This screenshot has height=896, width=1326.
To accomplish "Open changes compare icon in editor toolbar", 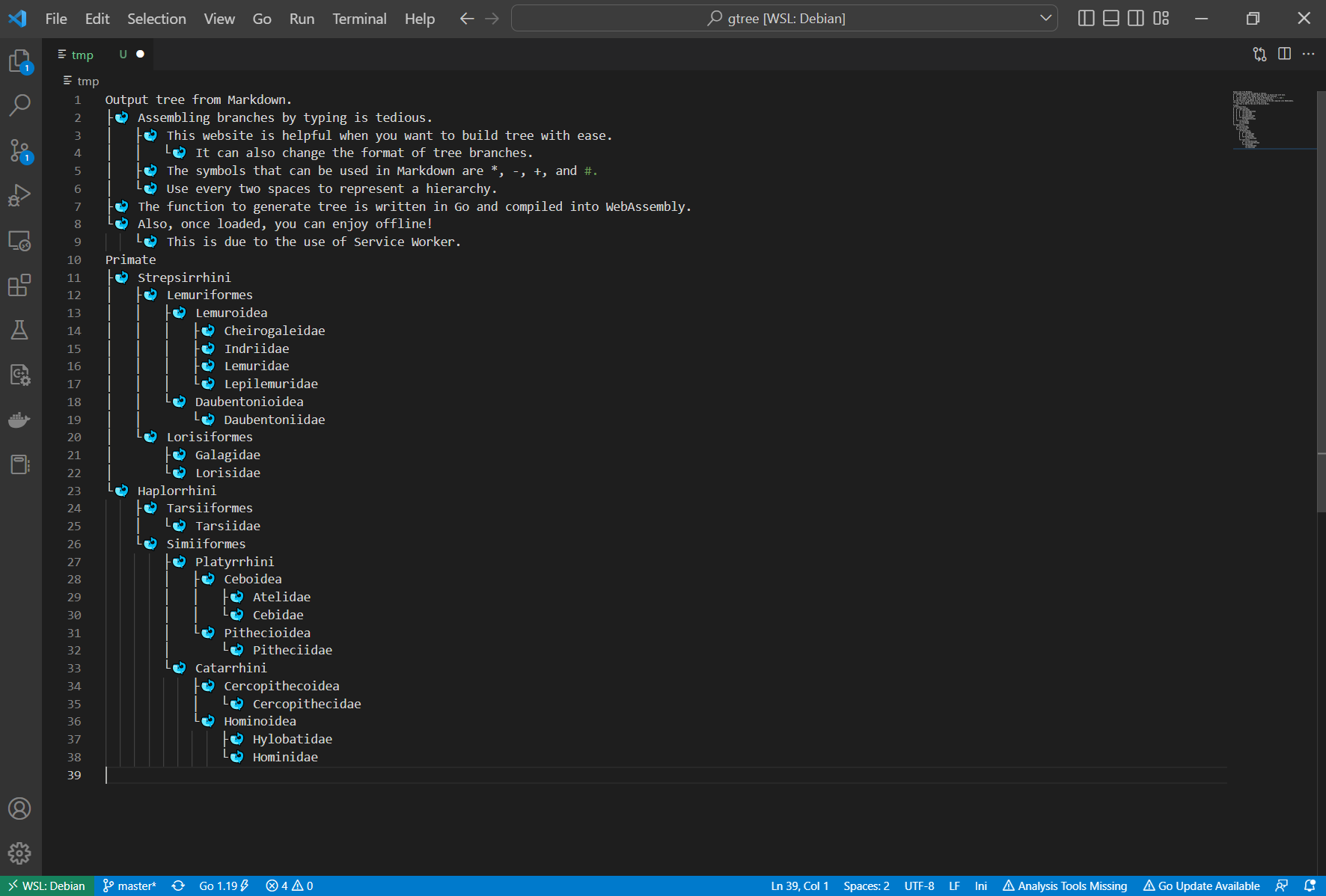I will pyautogui.click(x=1260, y=54).
